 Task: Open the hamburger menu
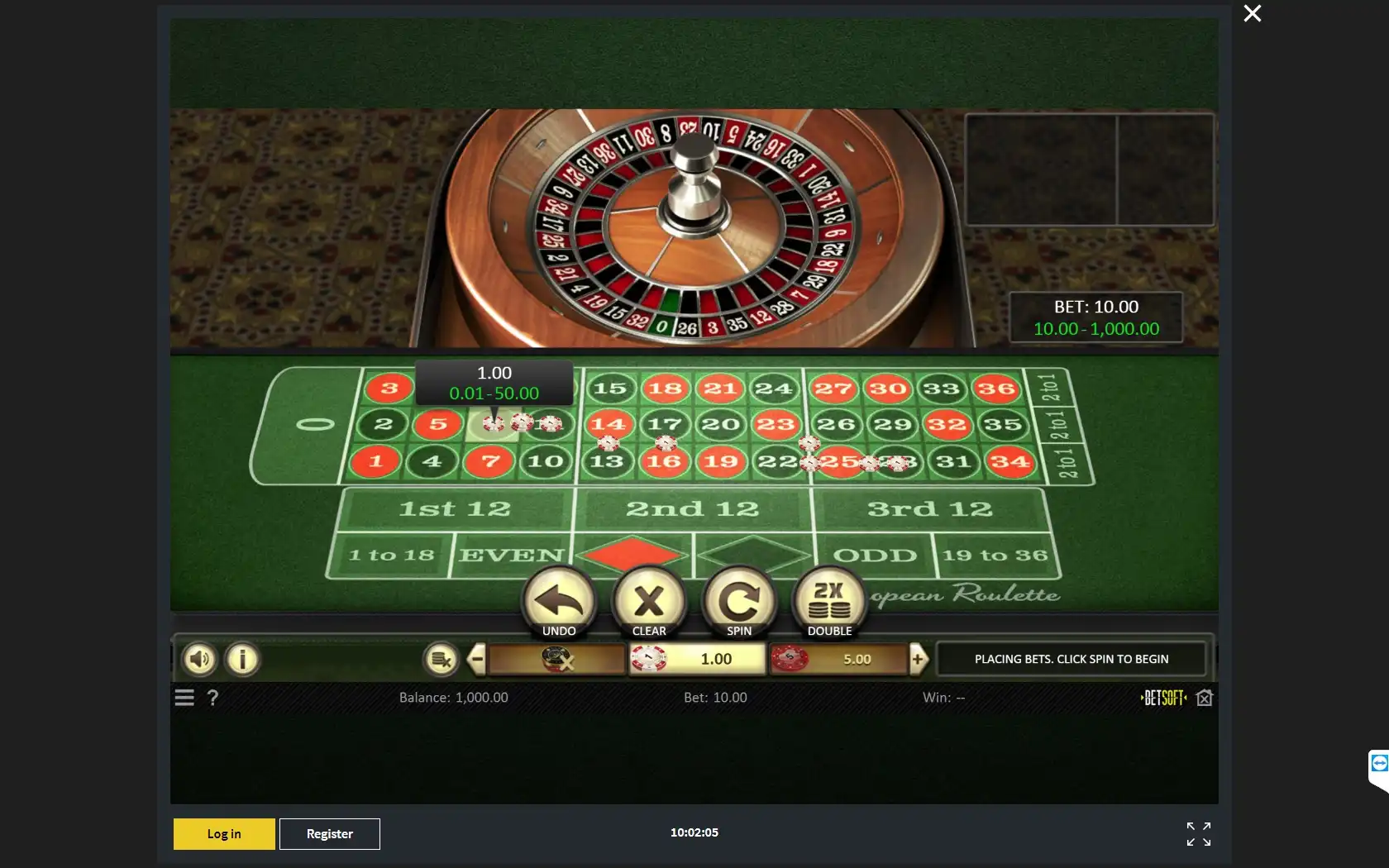[184, 698]
